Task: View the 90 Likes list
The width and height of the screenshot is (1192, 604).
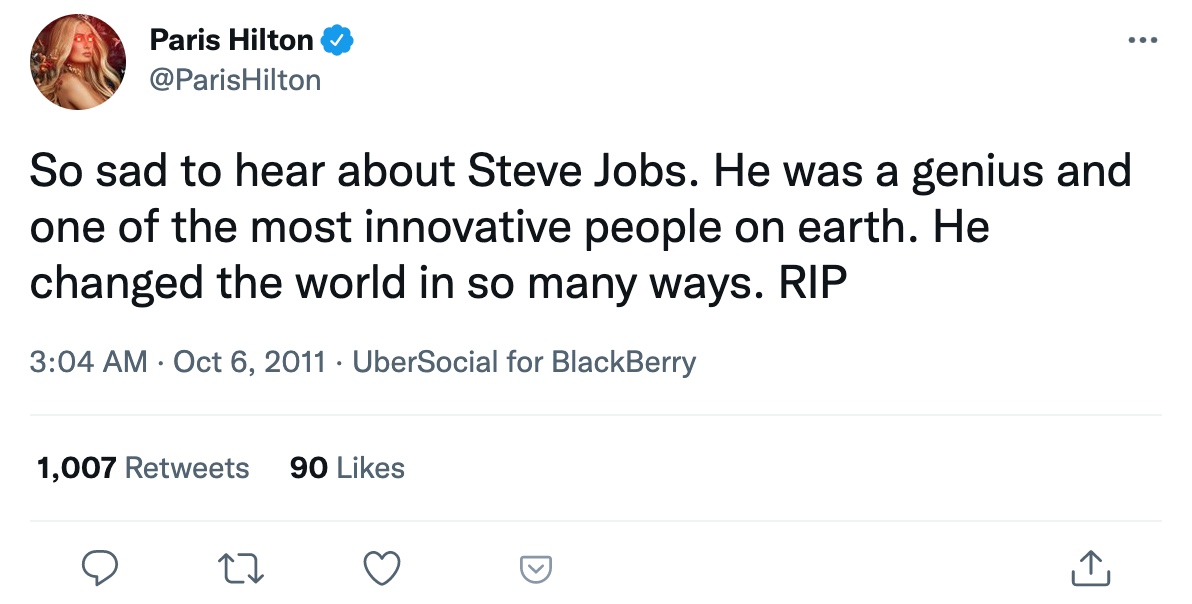Action: (347, 468)
